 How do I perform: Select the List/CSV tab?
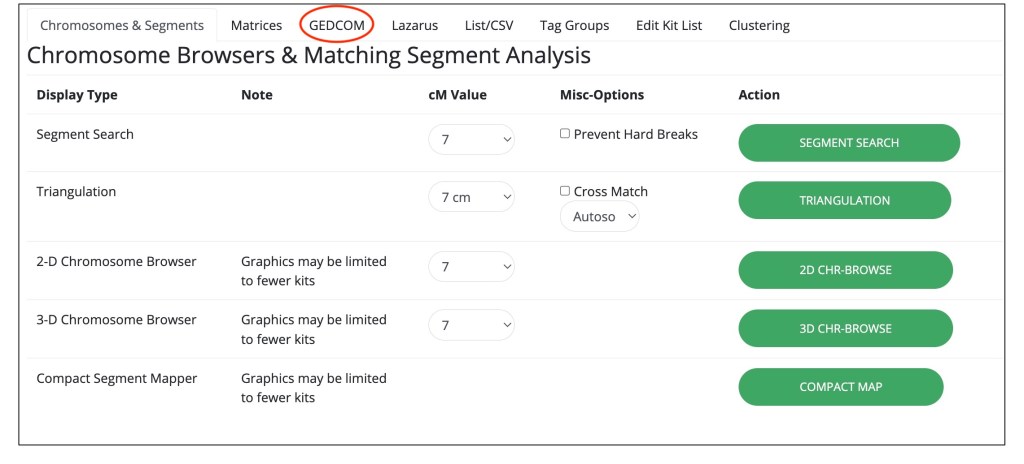(489, 25)
